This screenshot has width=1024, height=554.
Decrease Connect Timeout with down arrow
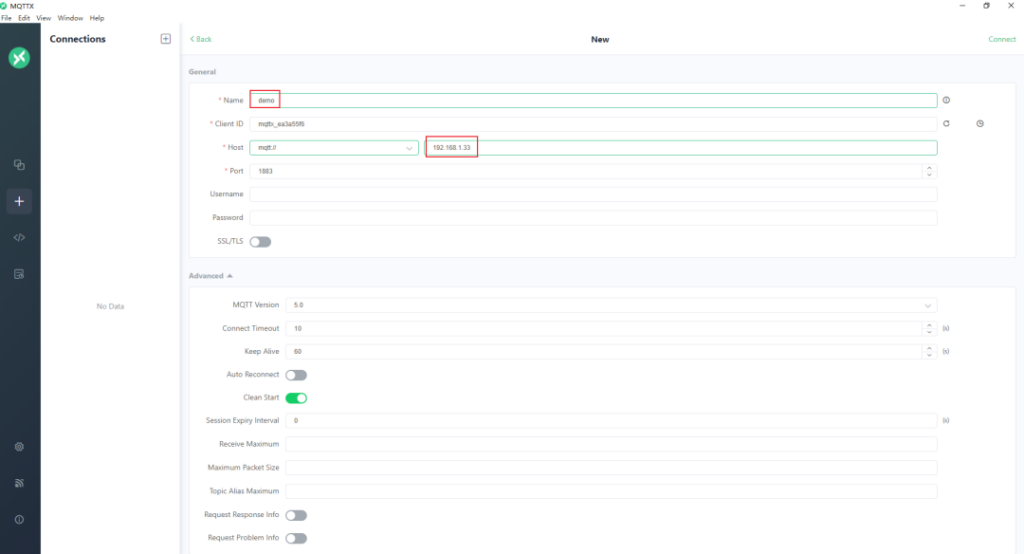(x=929, y=332)
